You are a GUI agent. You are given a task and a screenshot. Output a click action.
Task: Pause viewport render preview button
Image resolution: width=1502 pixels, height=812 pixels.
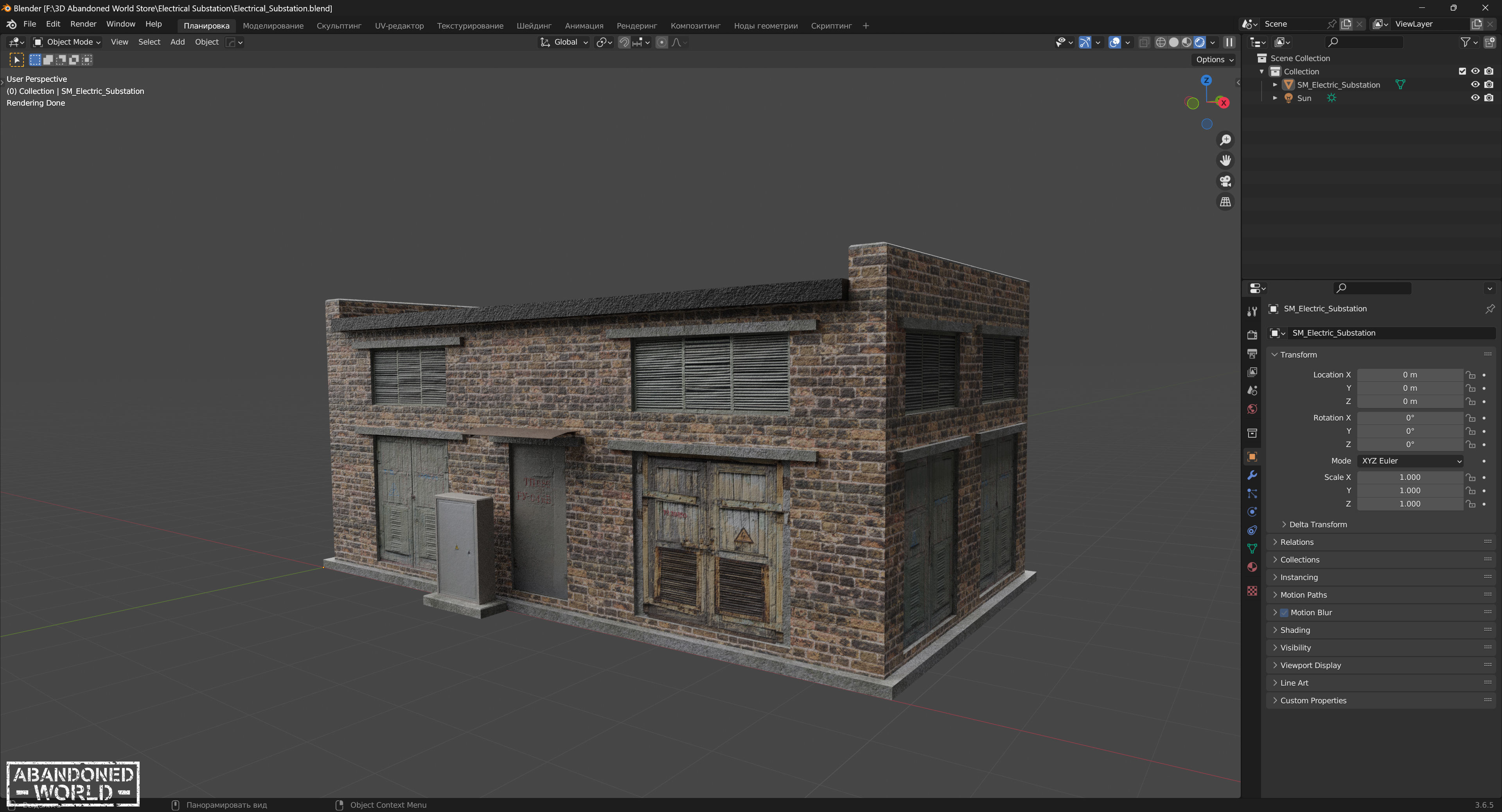pyautogui.click(x=1229, y=42)
